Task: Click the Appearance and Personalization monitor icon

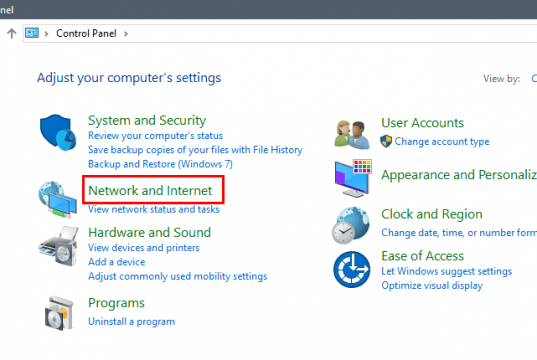Action: point(353,178)
